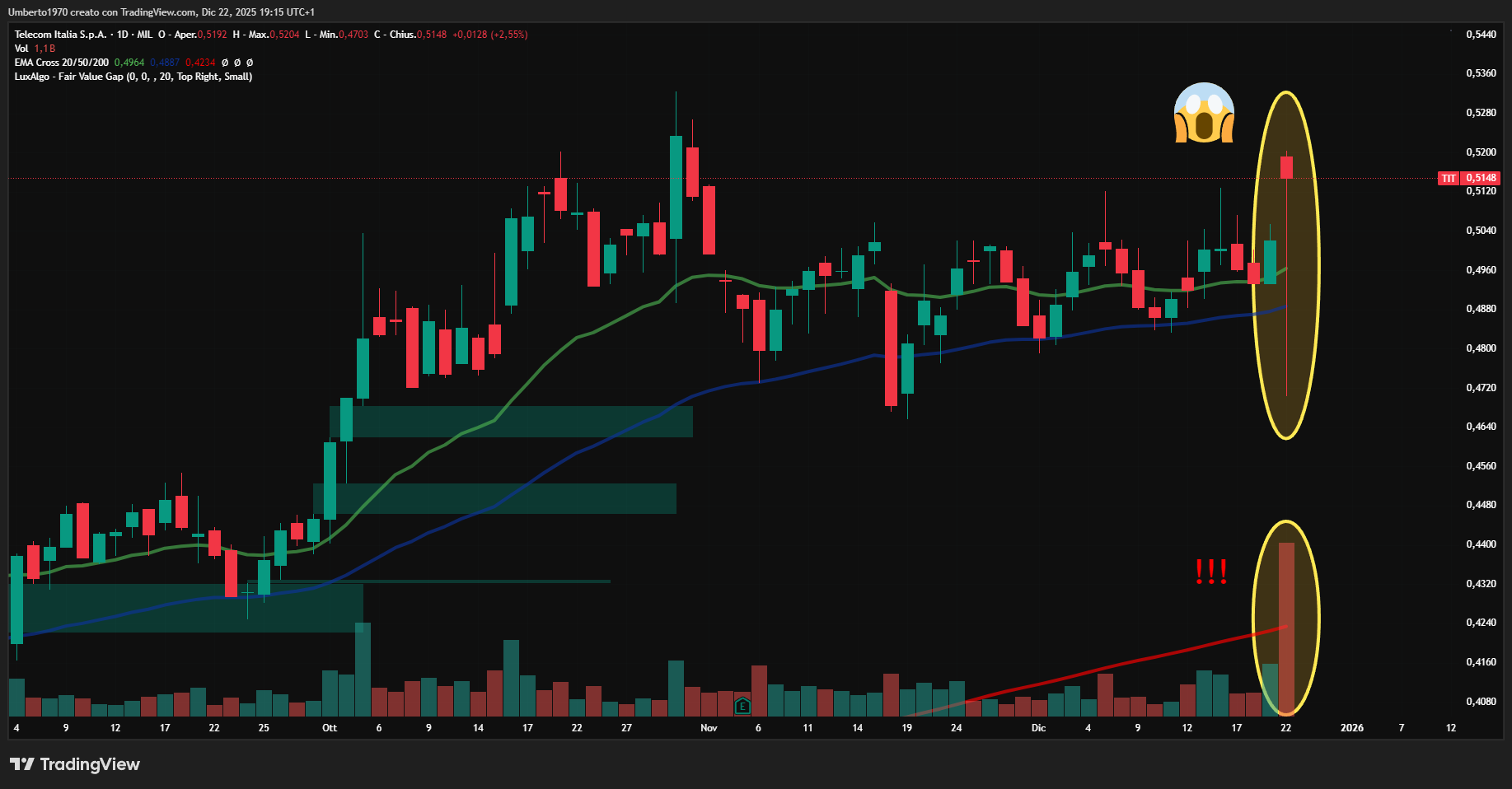Click the Telecom Italia S.p.A. symbol title
The height and width of the screenshot is (789, 1512).
(x=61, y=35)
